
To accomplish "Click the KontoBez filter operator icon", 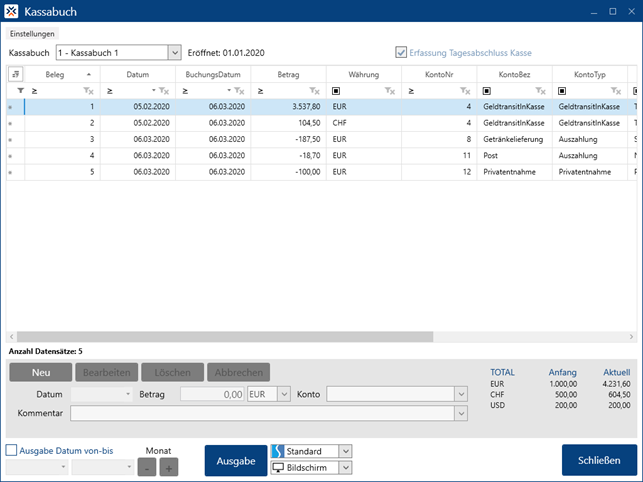I will (x=487, y=91).
